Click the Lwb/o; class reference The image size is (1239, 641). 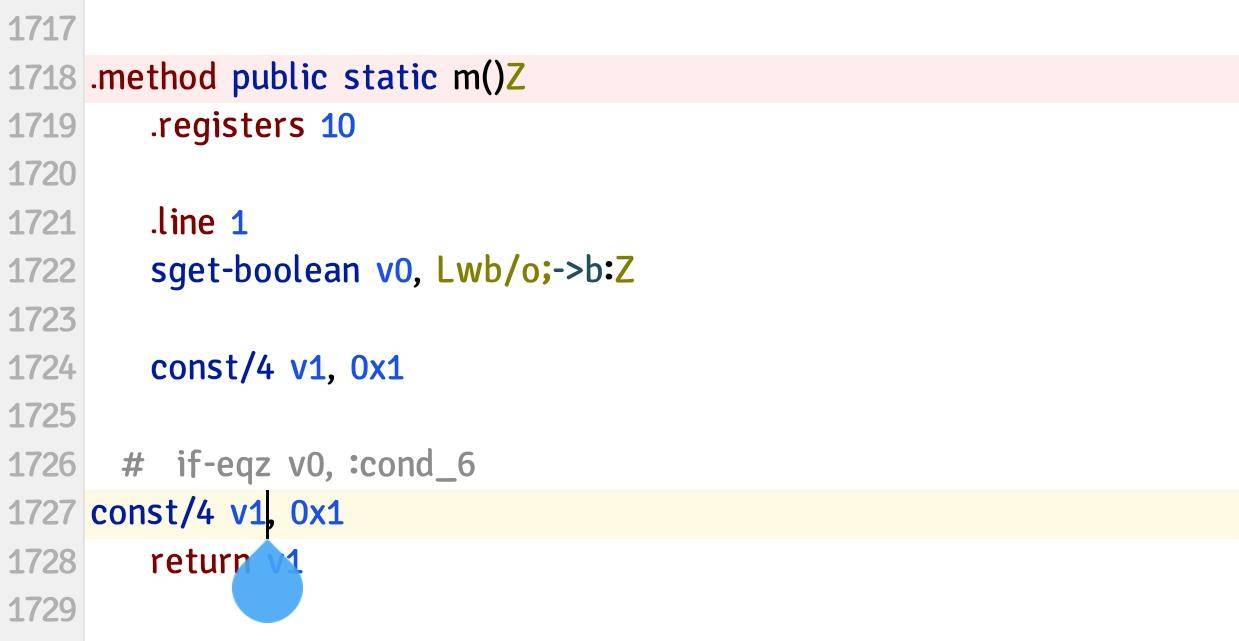click(x=494, y=271)
